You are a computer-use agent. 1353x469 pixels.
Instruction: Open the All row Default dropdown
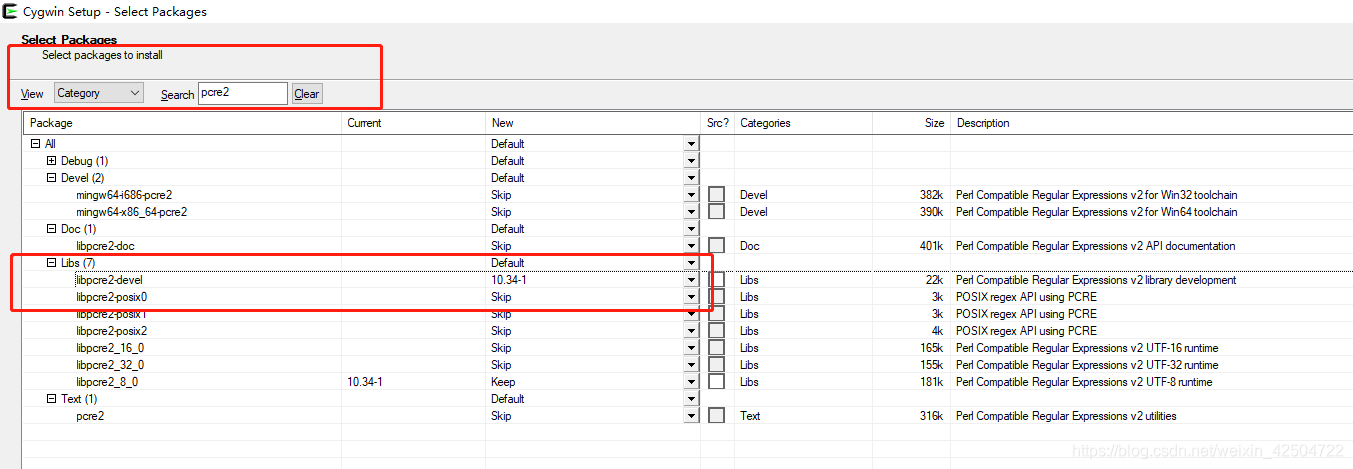(691, 144)
